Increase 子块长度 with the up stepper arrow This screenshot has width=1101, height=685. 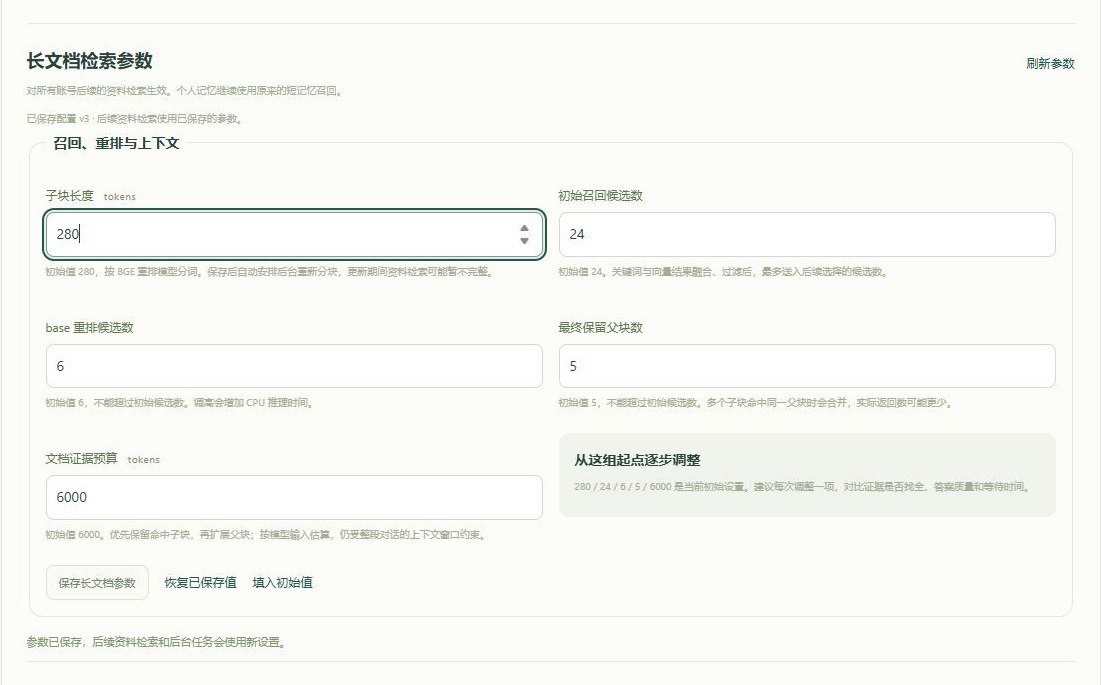(524, 228)
